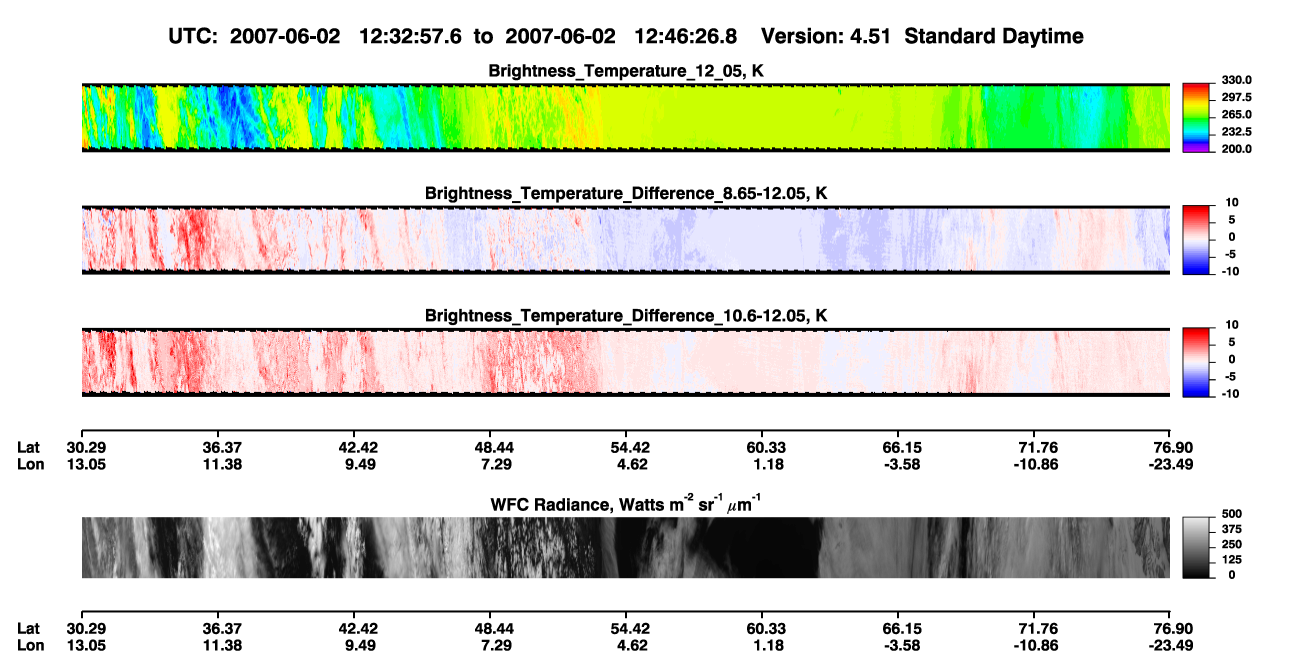Click the end time '12:46:26.8' in header

[x=686, y=37]
